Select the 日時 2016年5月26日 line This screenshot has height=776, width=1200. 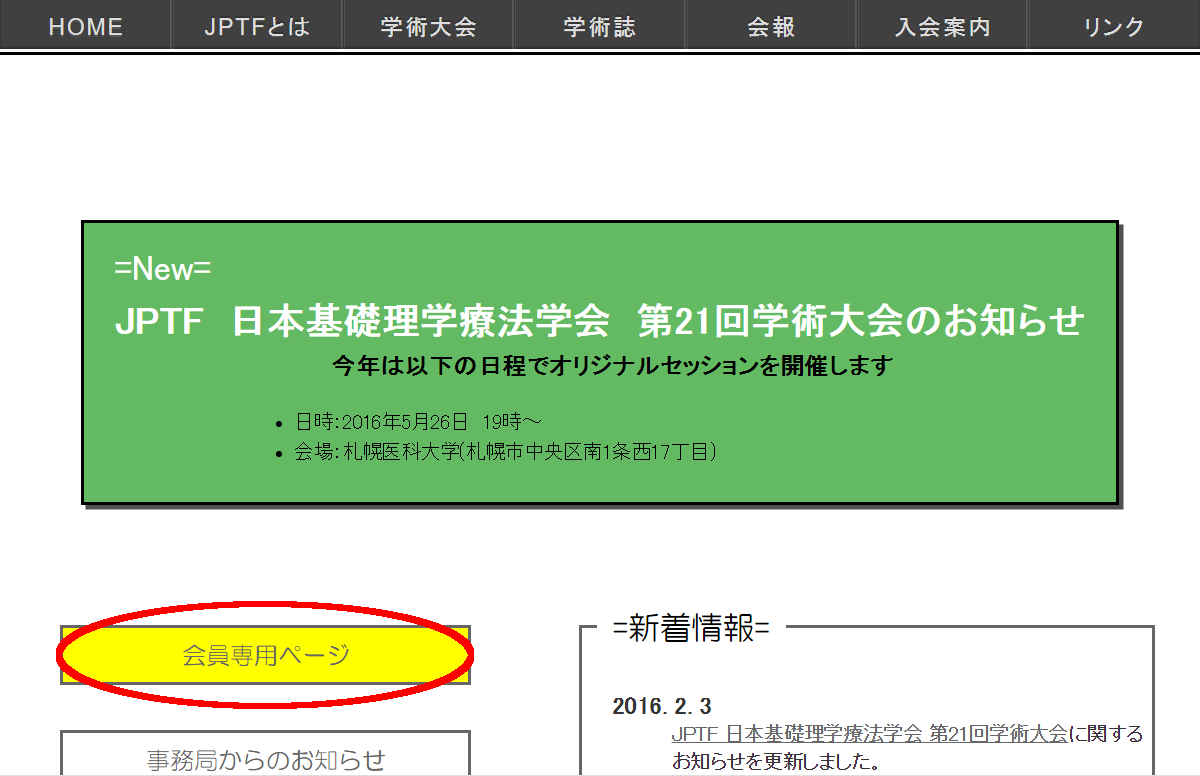418,422
